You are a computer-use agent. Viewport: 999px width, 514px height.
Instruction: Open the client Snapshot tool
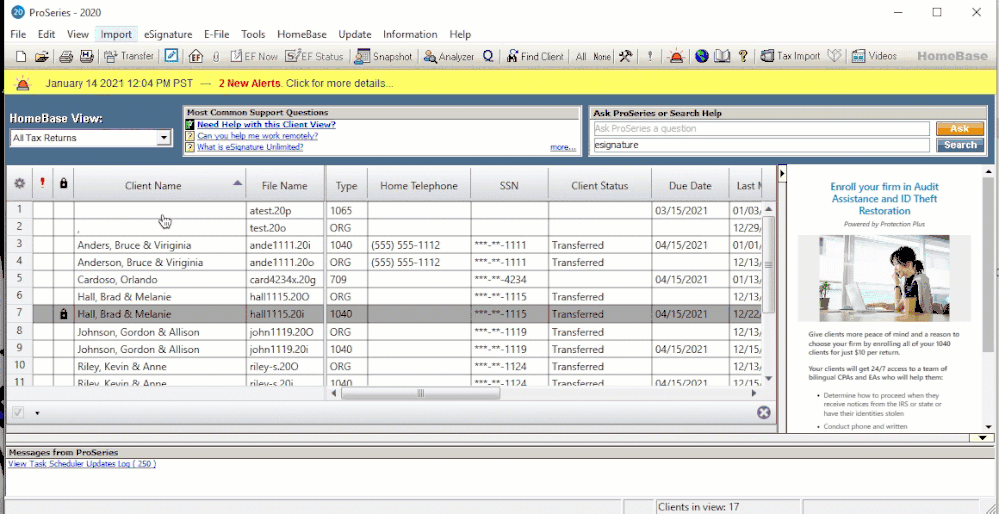coord(383,57)
